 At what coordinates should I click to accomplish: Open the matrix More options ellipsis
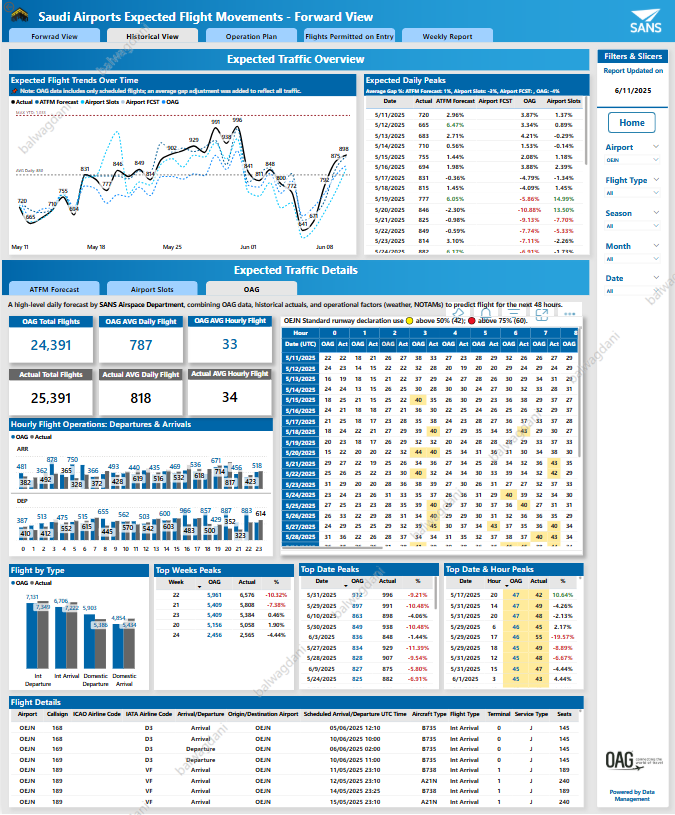click(x=569, y=313)
